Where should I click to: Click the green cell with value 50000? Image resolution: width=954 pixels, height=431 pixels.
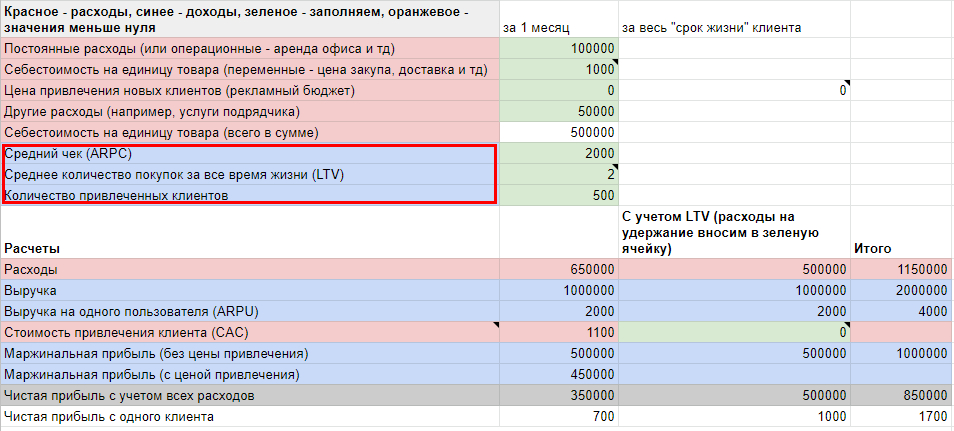point(559,111)
